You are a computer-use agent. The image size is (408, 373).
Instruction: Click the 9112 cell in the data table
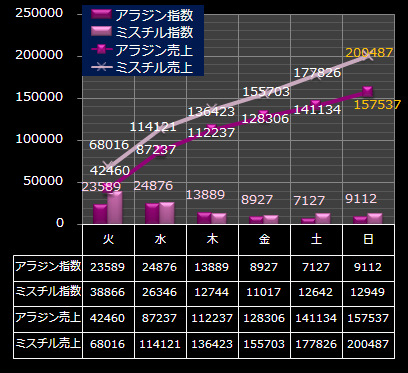pos(368,267)
